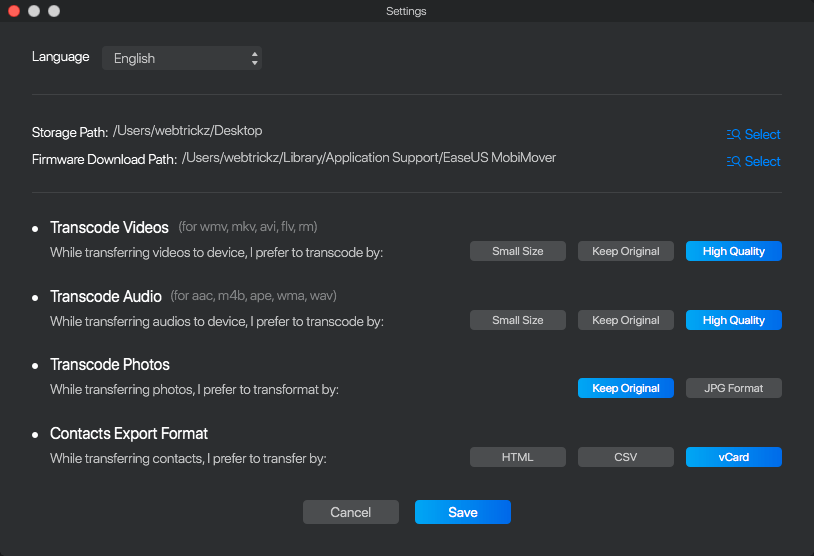Select High Quality for Transcode Videos
Image resolution: width=814 pixels, height=556 pixels.
click(x=734, y=251)
